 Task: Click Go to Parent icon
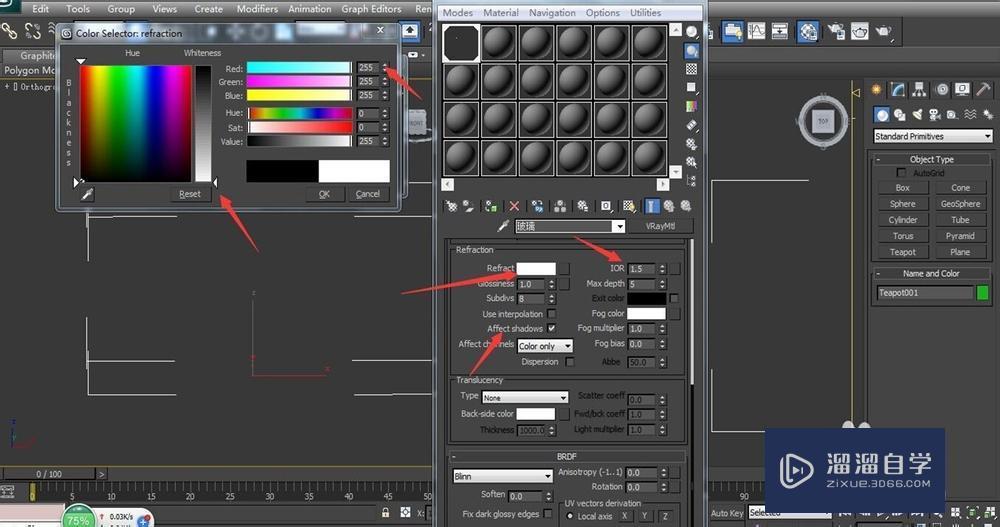[x=669, y=206]
